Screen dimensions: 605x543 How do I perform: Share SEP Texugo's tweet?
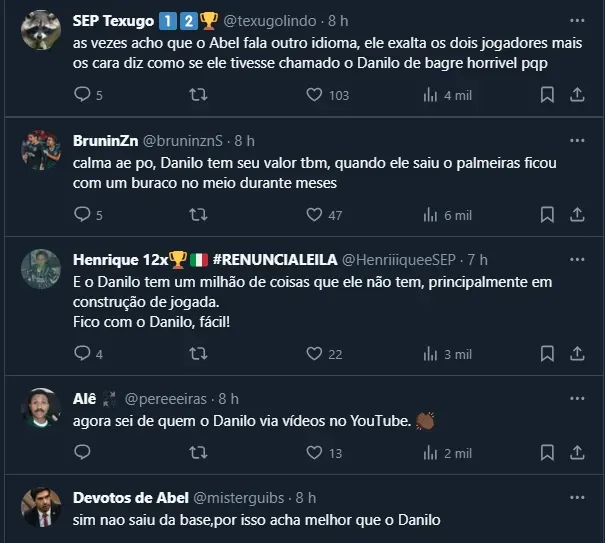(577, 95)
